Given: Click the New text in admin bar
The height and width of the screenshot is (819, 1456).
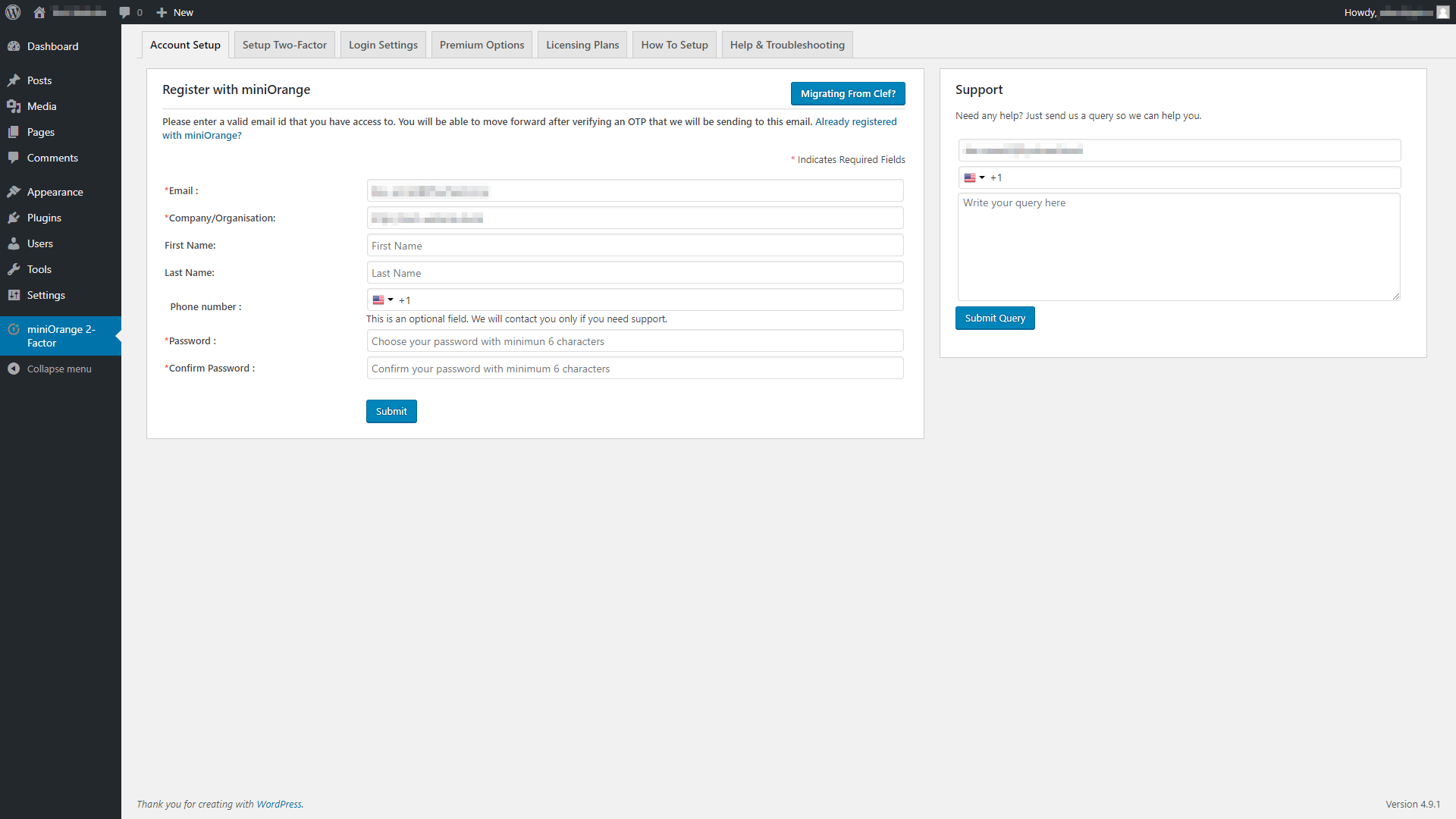Looking at the screenshot, I should pos(183,12).
